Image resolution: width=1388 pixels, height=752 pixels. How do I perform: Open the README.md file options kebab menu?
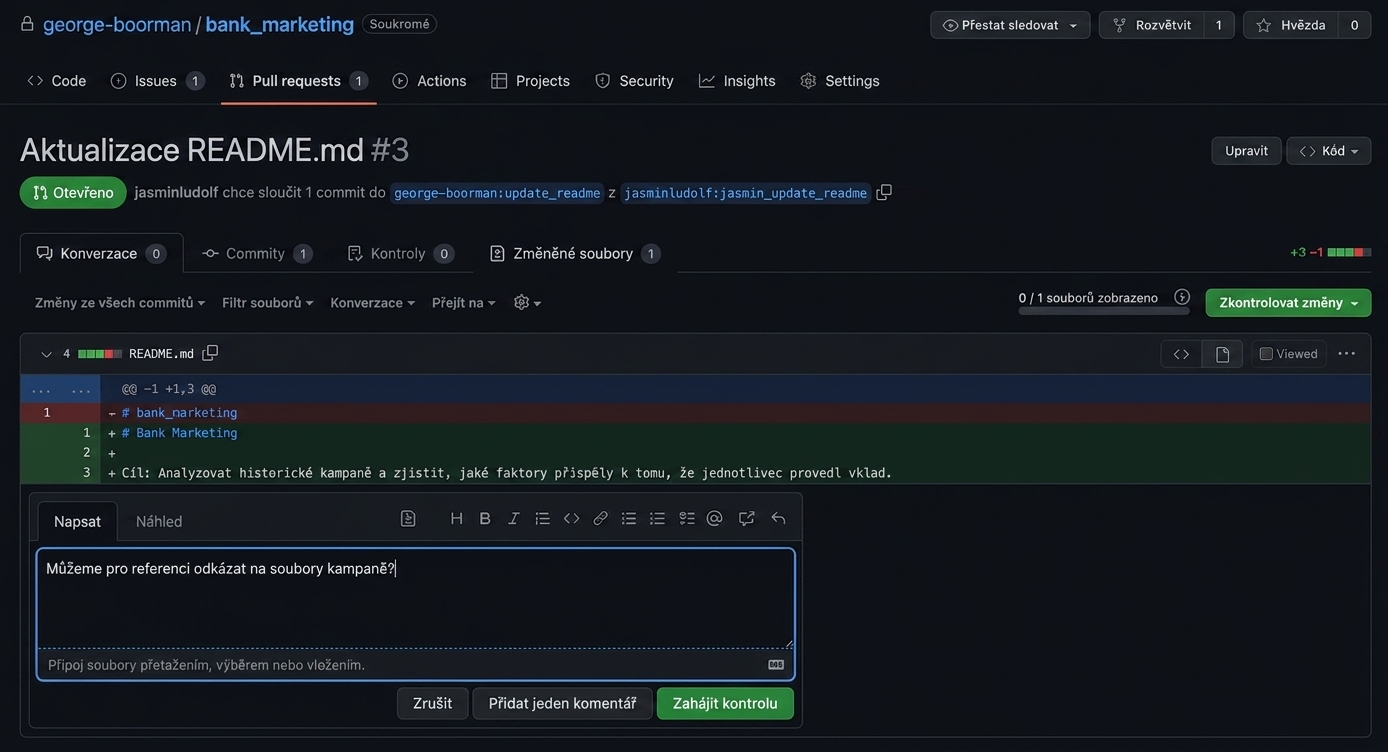point(1347,353)
